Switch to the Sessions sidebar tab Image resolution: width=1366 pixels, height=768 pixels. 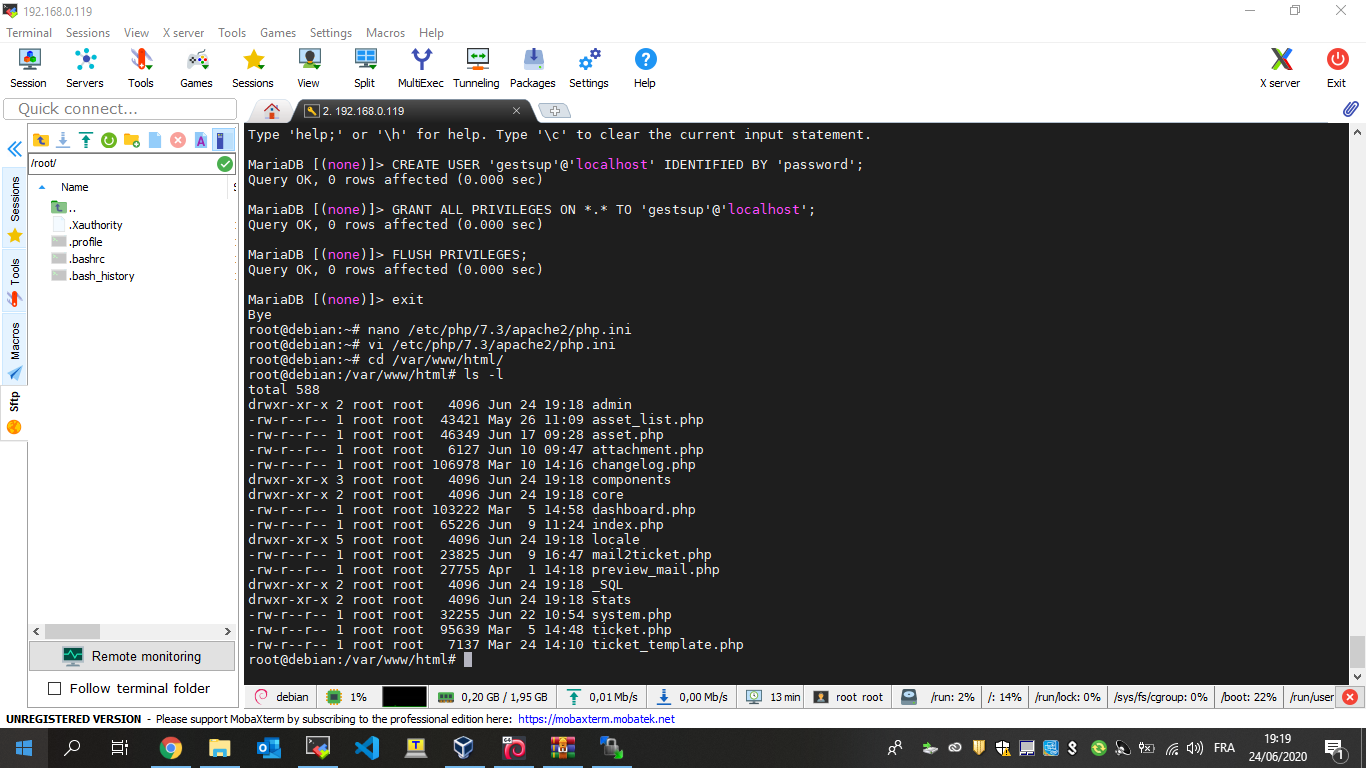click(14, 208)
